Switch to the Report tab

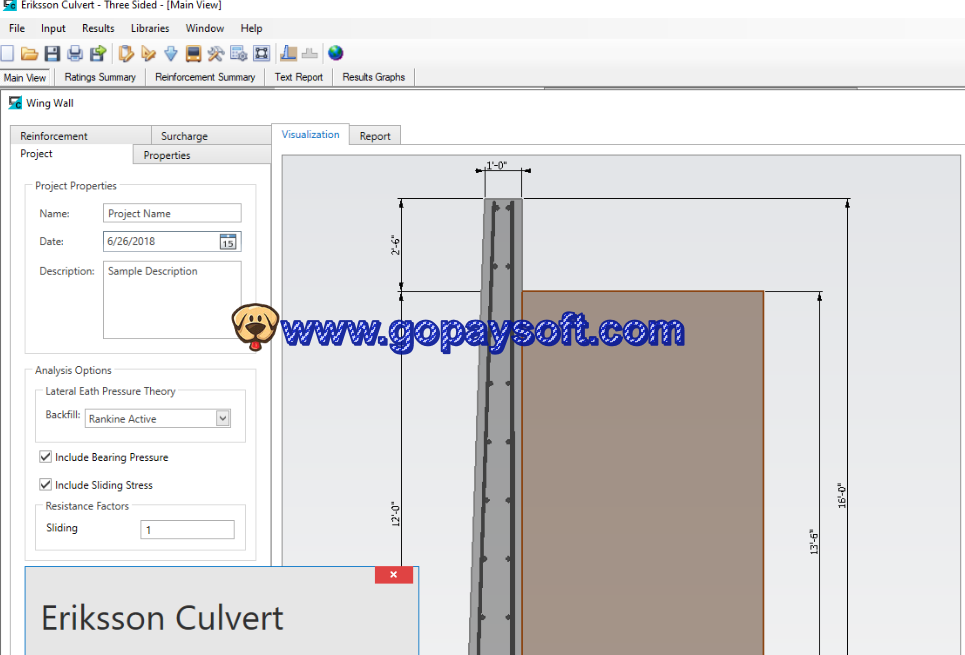coord(375,136)
